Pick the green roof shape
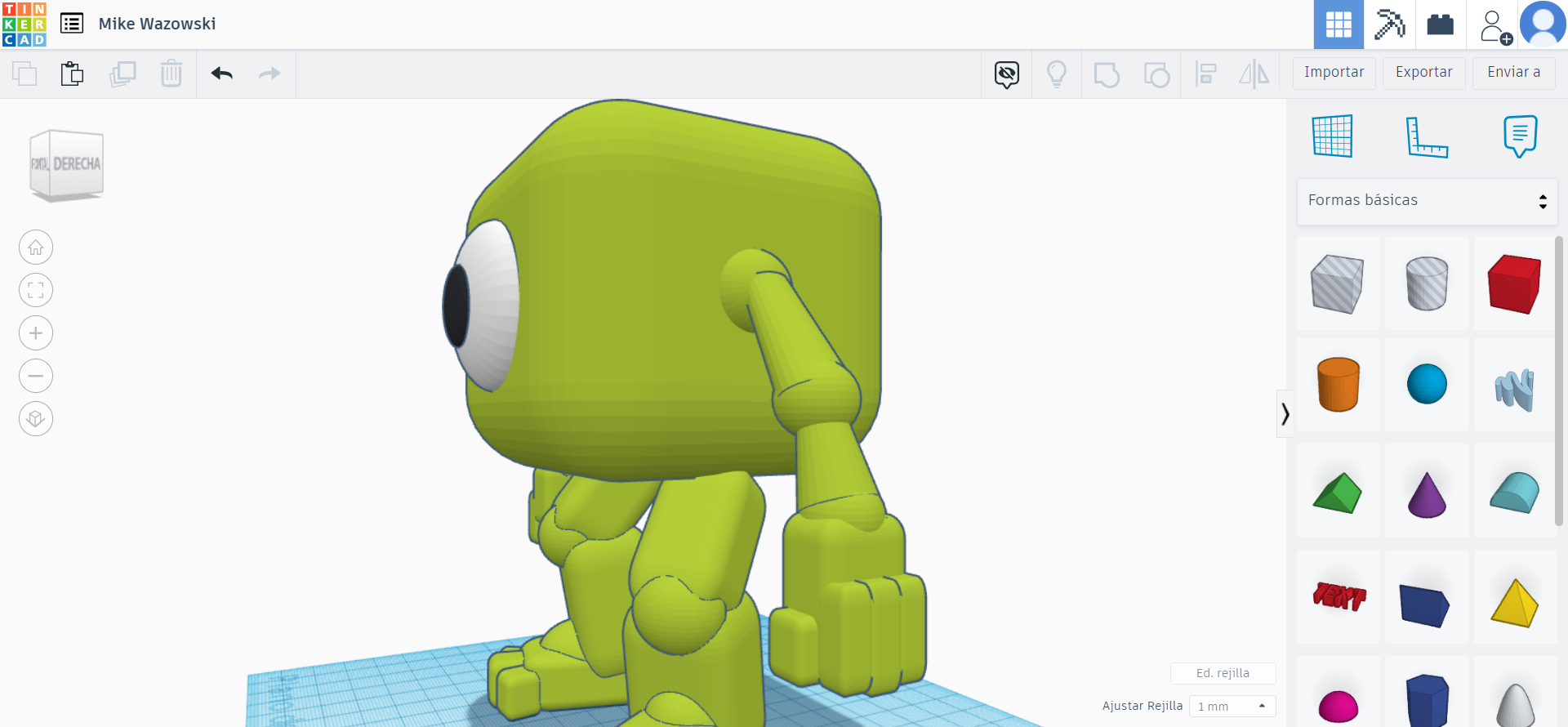The image size is (1568, 727). tap(1338, 493)
